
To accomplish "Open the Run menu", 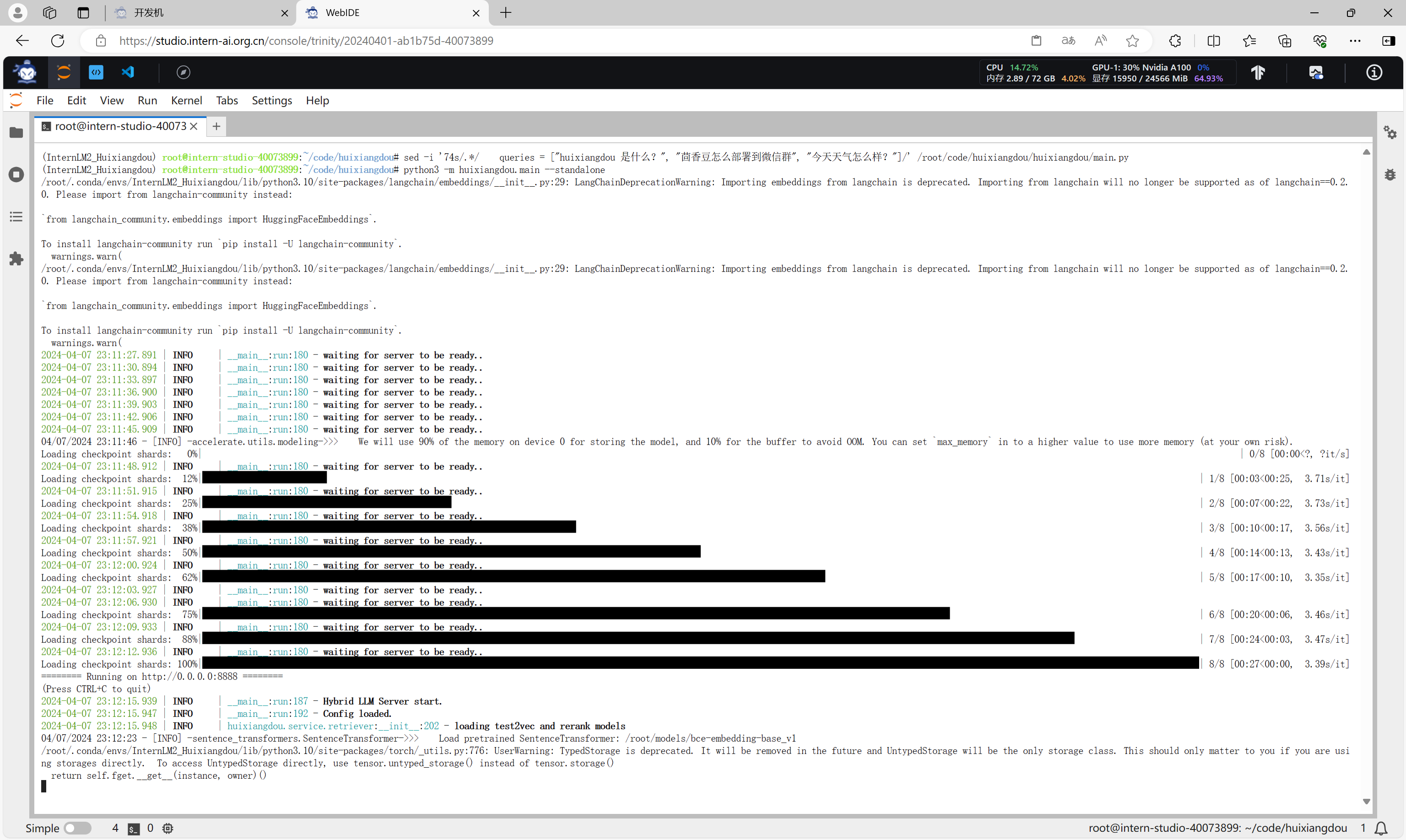I will pyautogui.click(x=147, y=100).
